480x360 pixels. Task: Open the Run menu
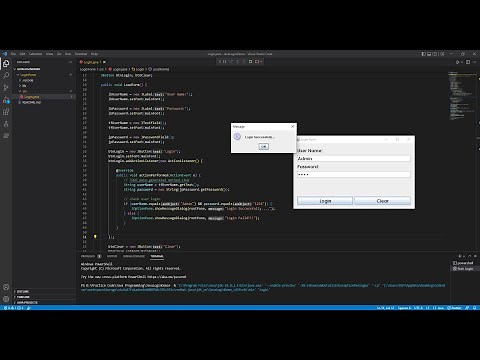68,54
